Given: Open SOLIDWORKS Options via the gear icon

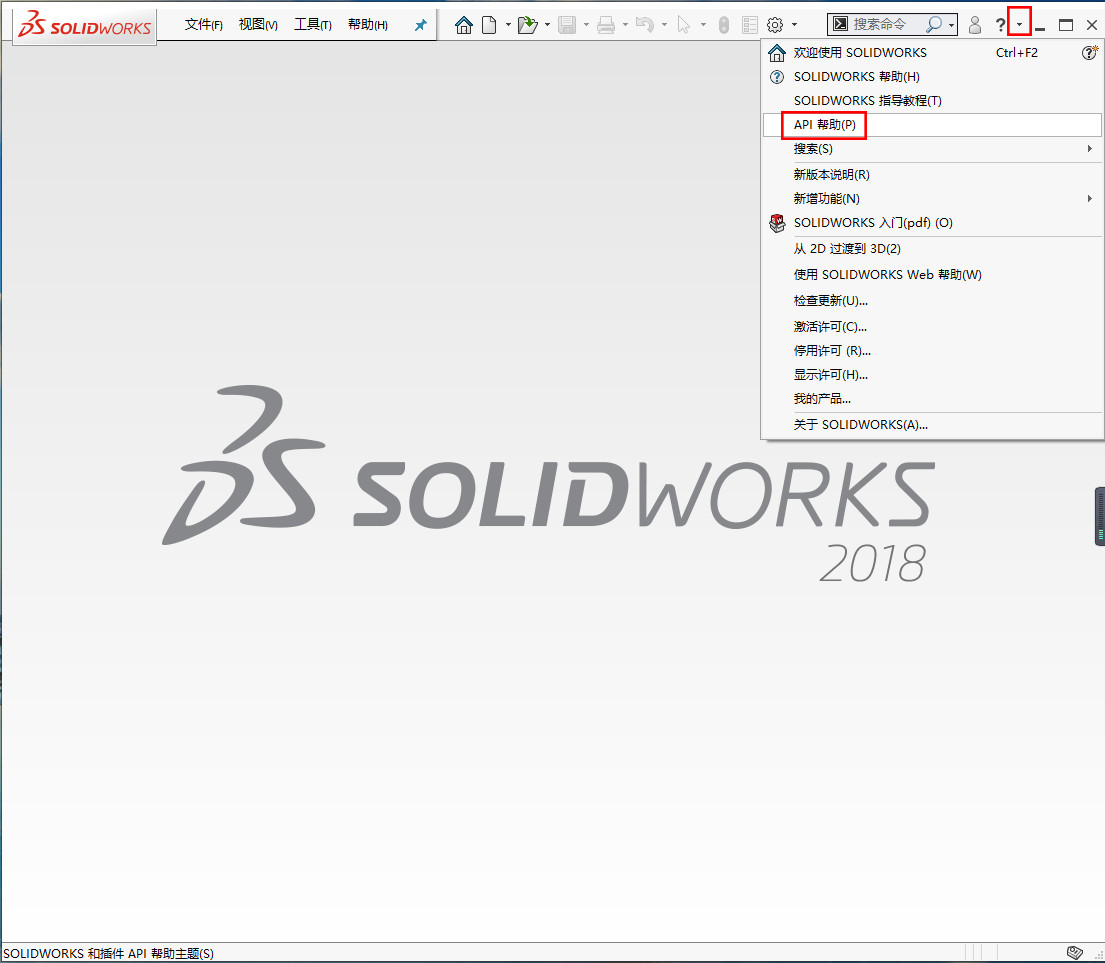Looking at the screenshot, I should [x=773, y=24].
